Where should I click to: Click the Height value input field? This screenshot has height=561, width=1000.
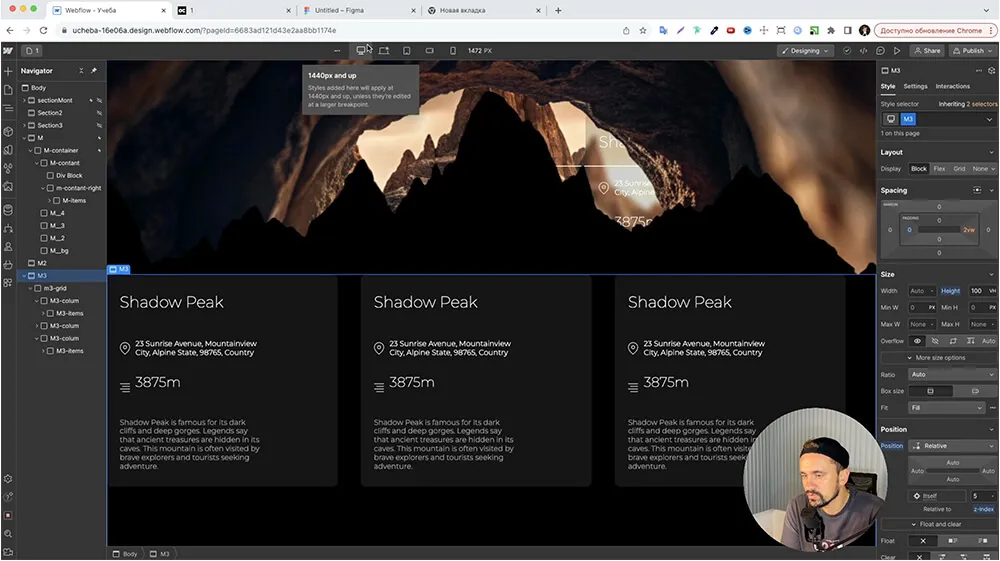tap(976, 291)
